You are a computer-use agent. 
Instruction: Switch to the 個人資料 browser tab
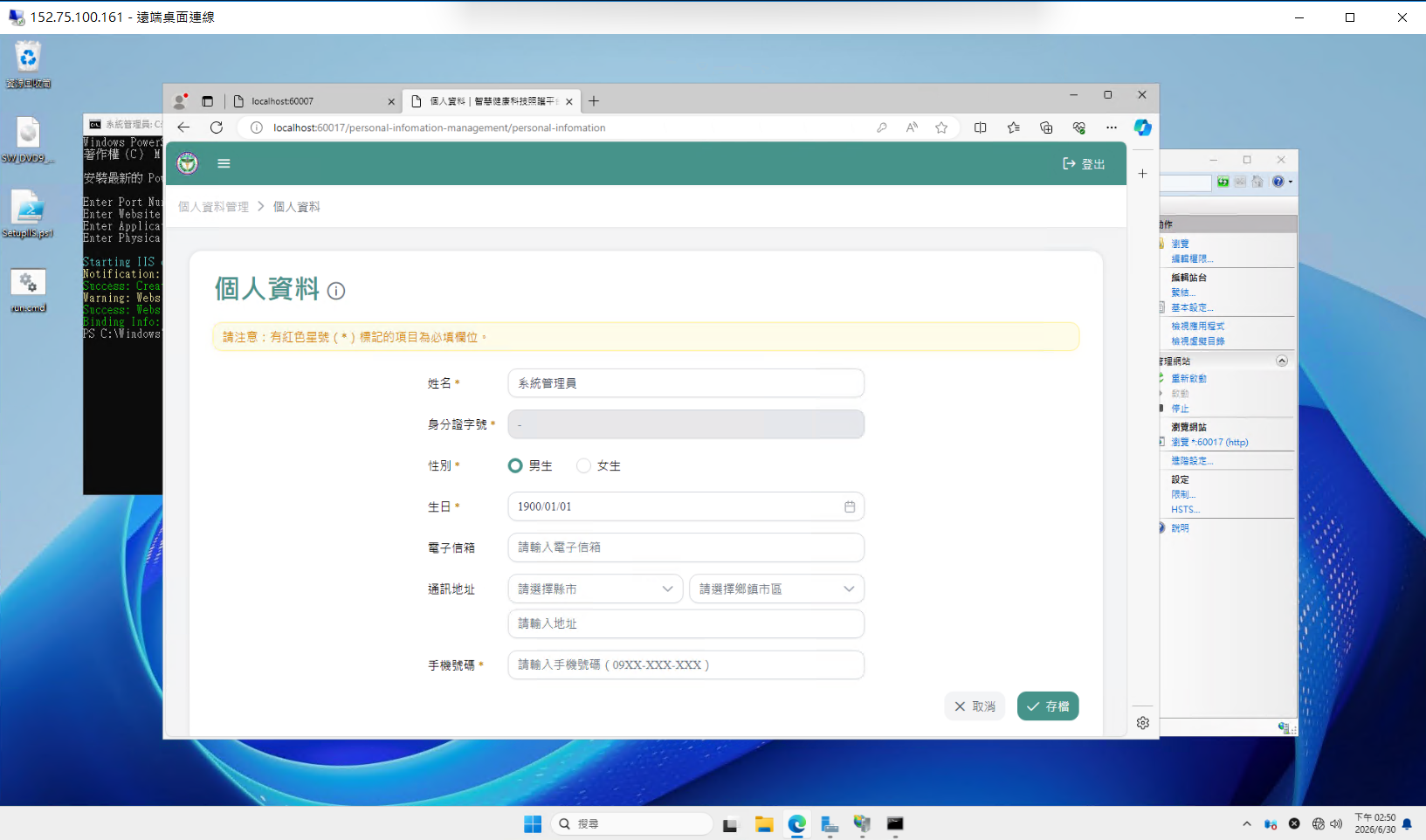pos(491,101)
